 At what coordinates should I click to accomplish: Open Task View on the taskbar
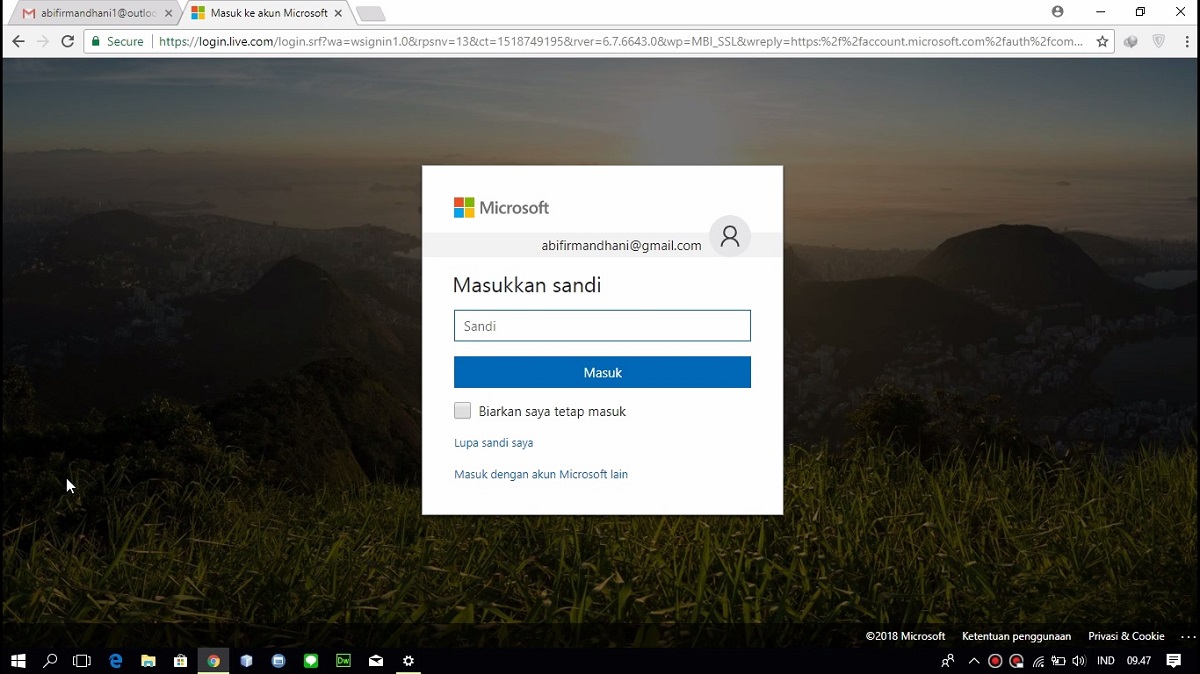82,661
